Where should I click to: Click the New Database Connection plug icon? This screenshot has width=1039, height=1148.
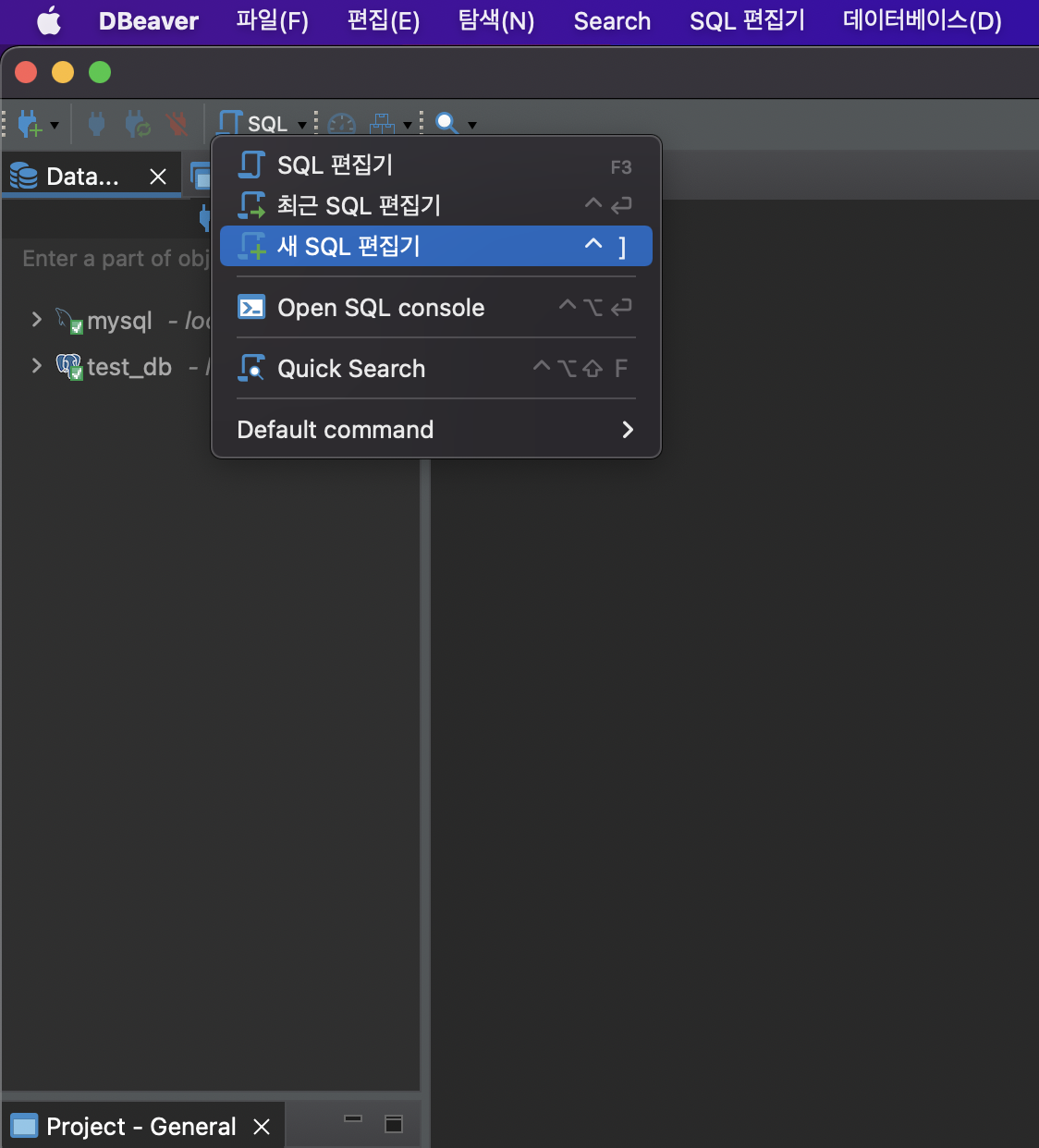[x=30, y=123]
